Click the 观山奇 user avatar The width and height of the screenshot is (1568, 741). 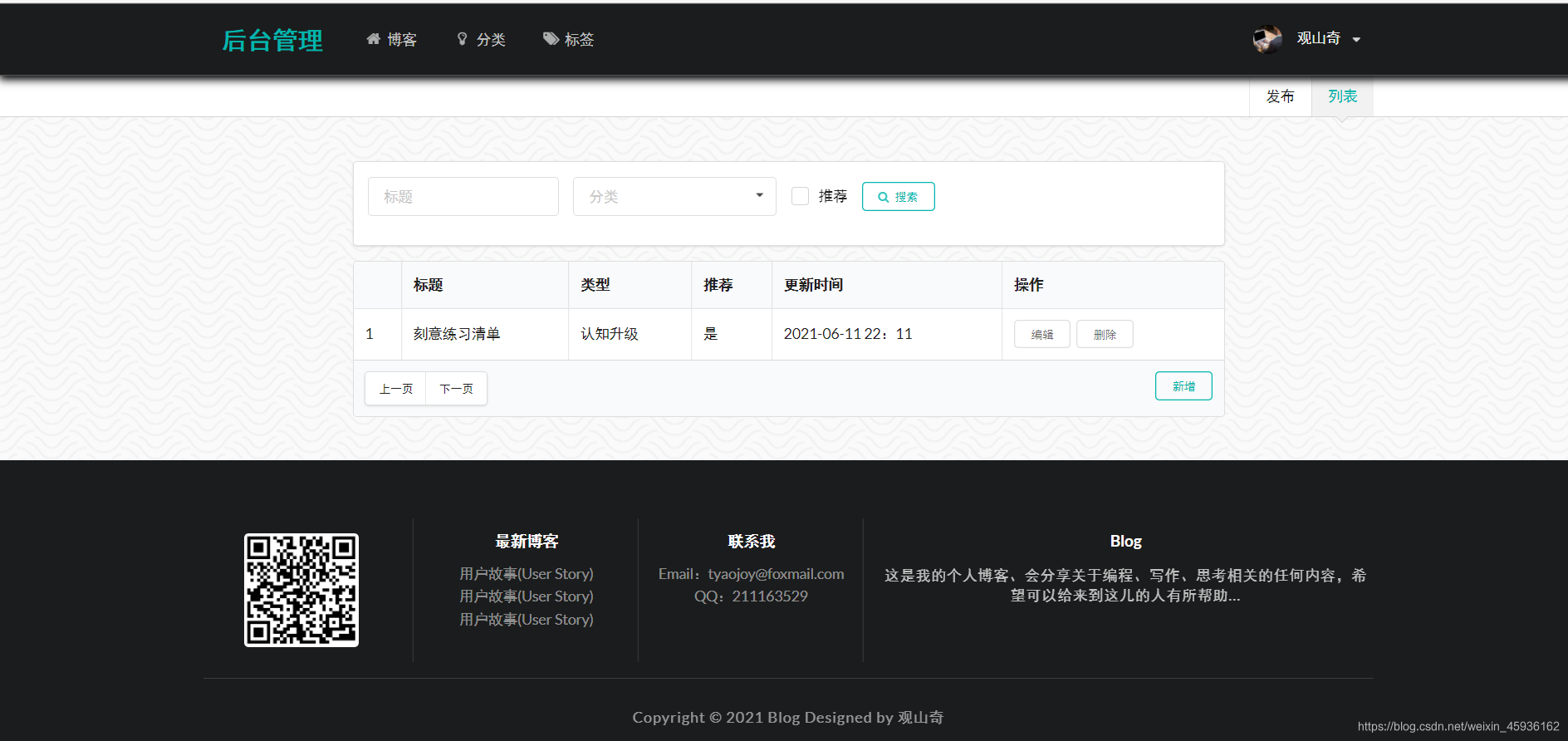pos(1267,38)
